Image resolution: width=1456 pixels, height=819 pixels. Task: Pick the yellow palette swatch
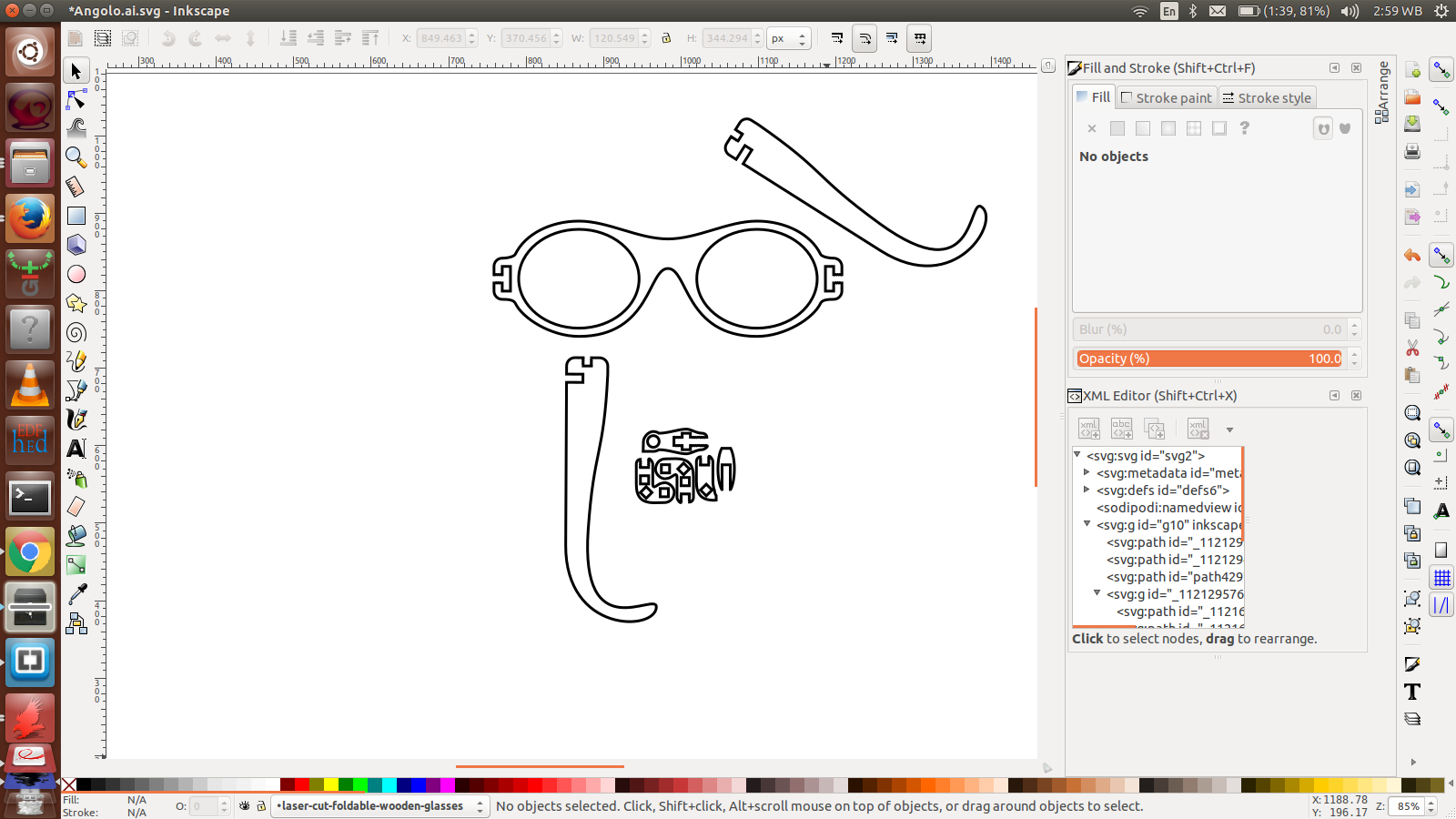pos(331,784)
